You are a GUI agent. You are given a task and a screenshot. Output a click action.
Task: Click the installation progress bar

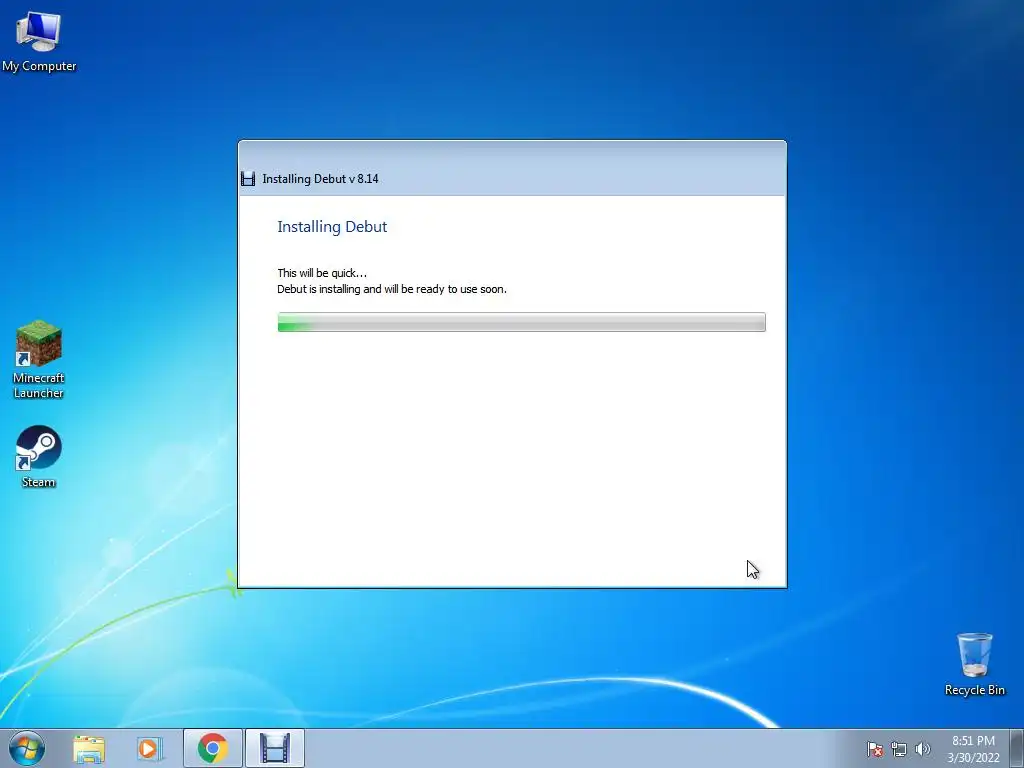(x=521, y=322)
